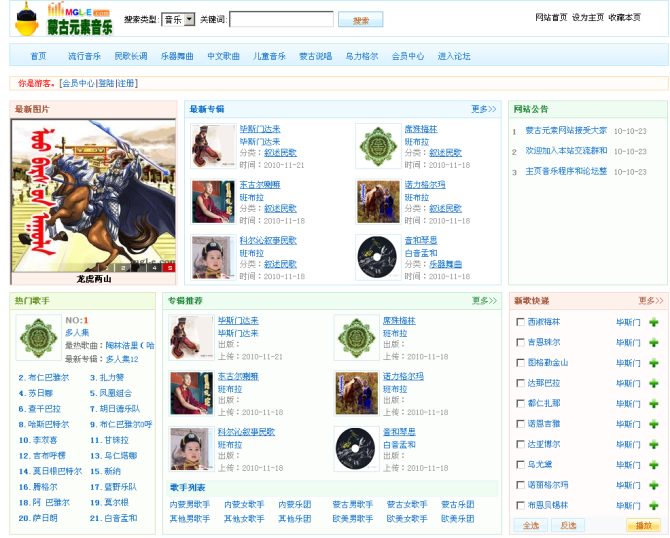Open 毕斯门达来 cover in 最新专辑
Viewport: 670px width, 538px height.
(213, 146)
